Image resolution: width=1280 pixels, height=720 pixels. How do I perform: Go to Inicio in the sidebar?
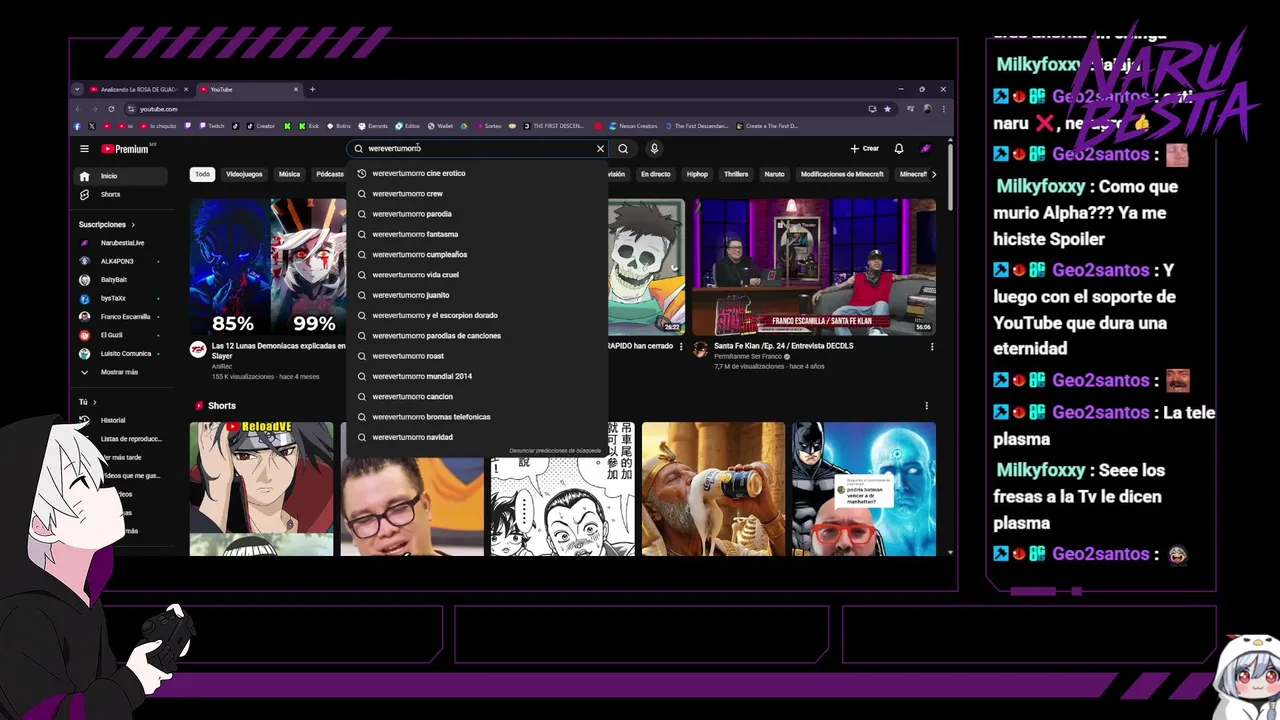tap(122, 176)
